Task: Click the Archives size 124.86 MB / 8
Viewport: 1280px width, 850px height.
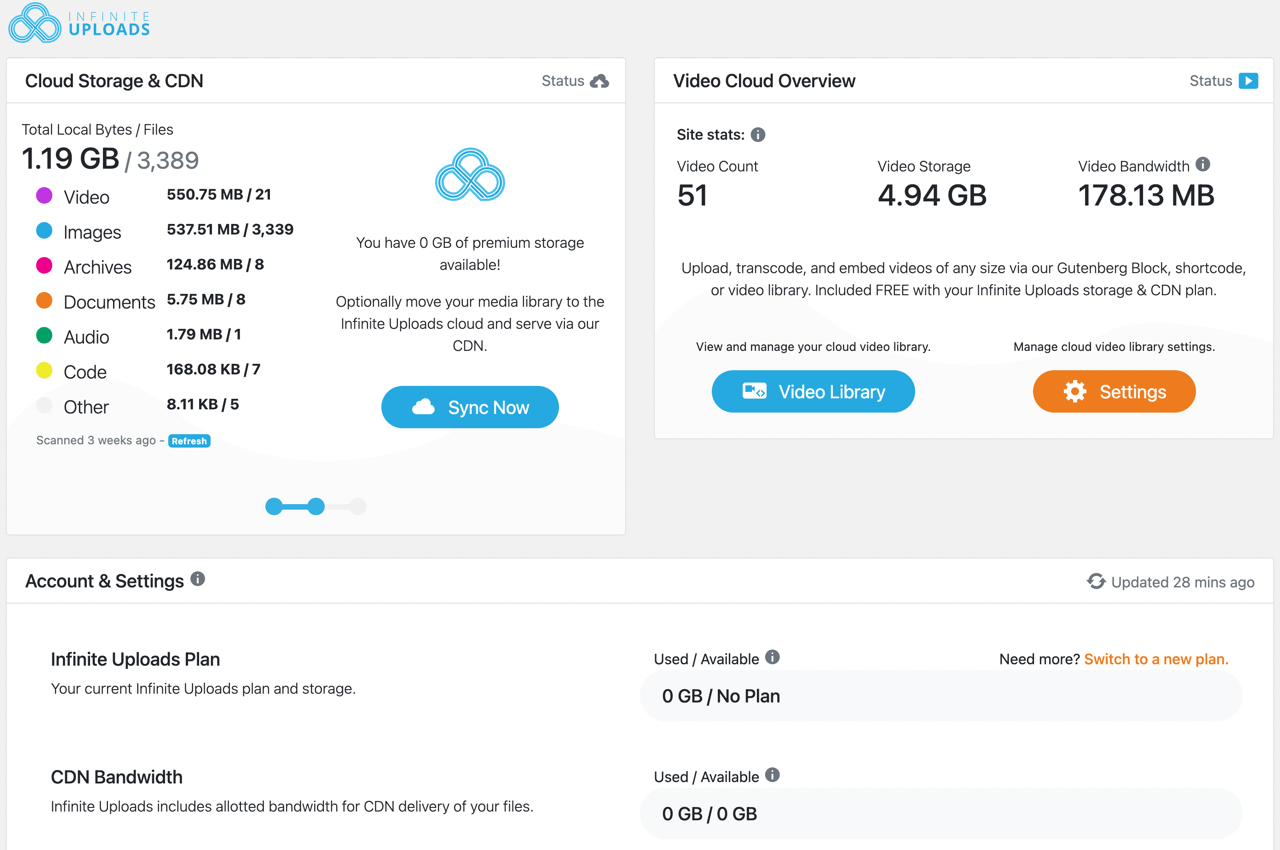Action: pos(216,265)
